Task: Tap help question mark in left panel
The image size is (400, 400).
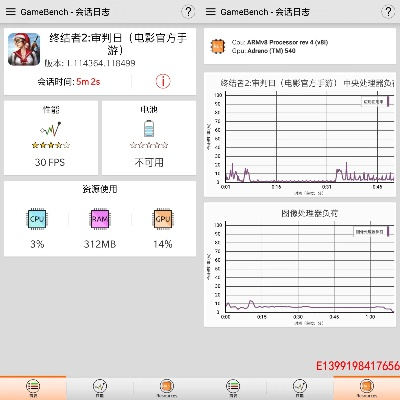Action: pyautogui.click(x=188, y=12)
